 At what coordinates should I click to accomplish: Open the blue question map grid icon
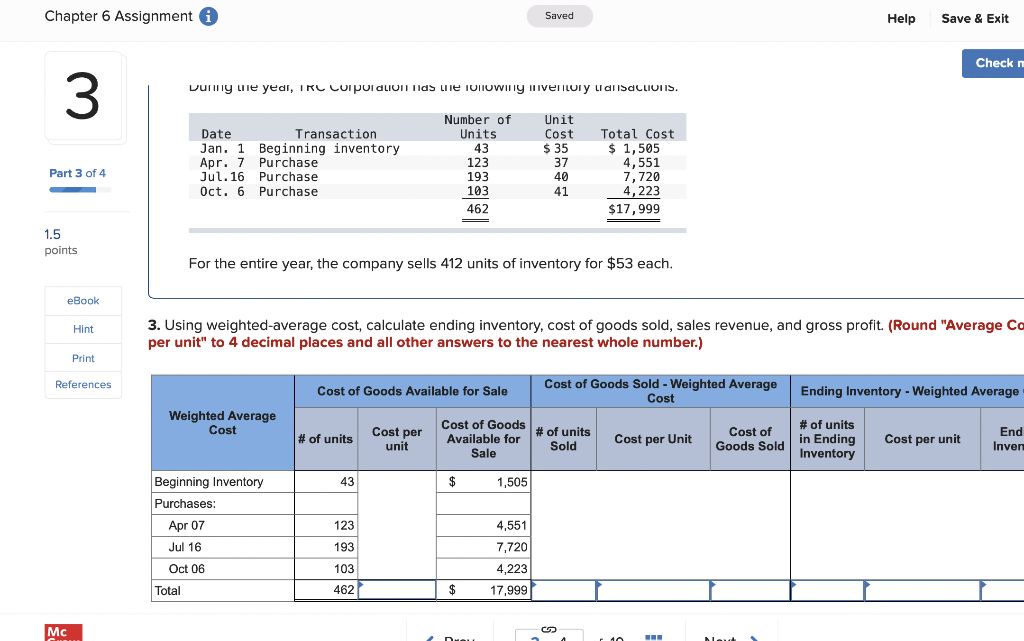tap(655, 634)
